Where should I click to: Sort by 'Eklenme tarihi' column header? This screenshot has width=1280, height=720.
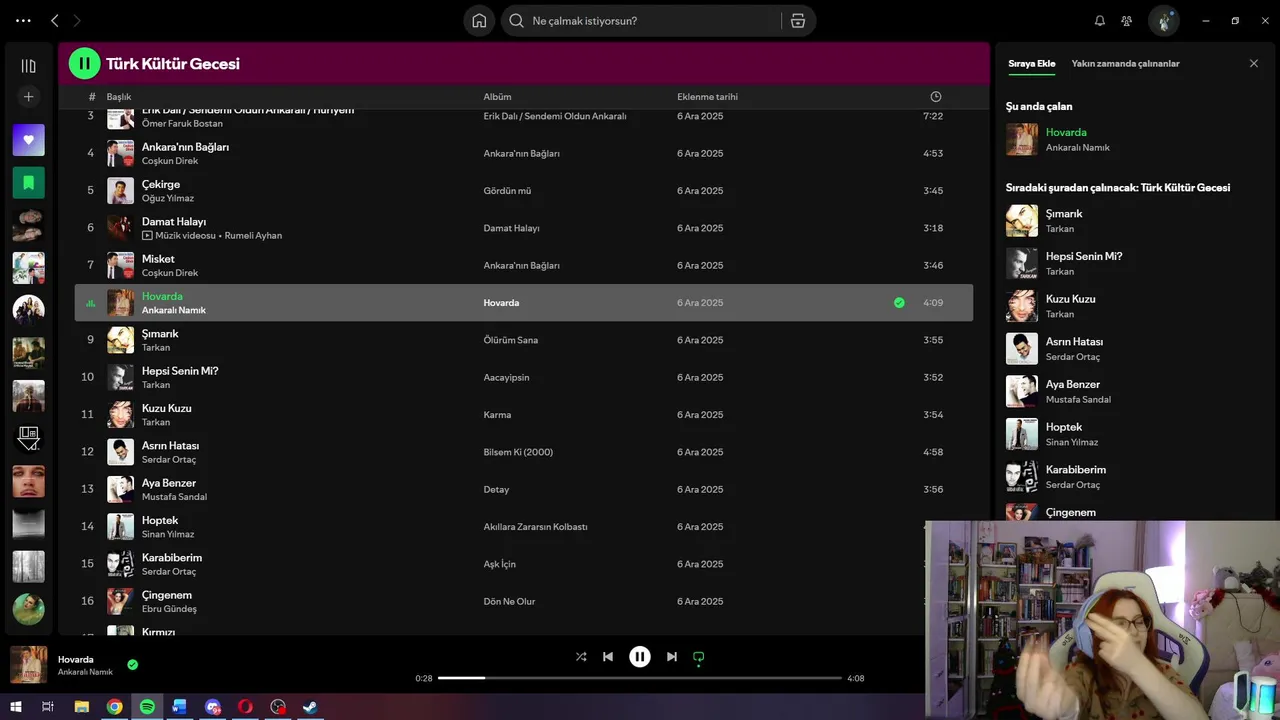pyautogui.click(x=707, y=97)
